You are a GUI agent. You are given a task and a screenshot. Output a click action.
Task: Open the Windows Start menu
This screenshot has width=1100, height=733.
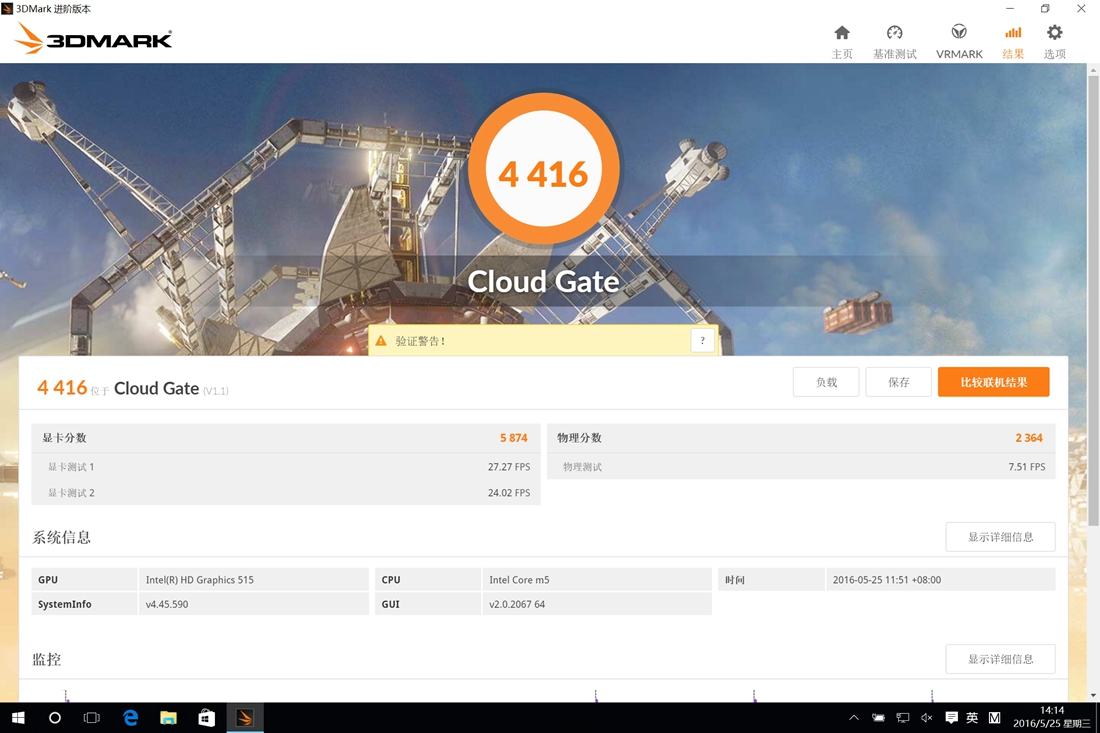[x=18, y=718]
